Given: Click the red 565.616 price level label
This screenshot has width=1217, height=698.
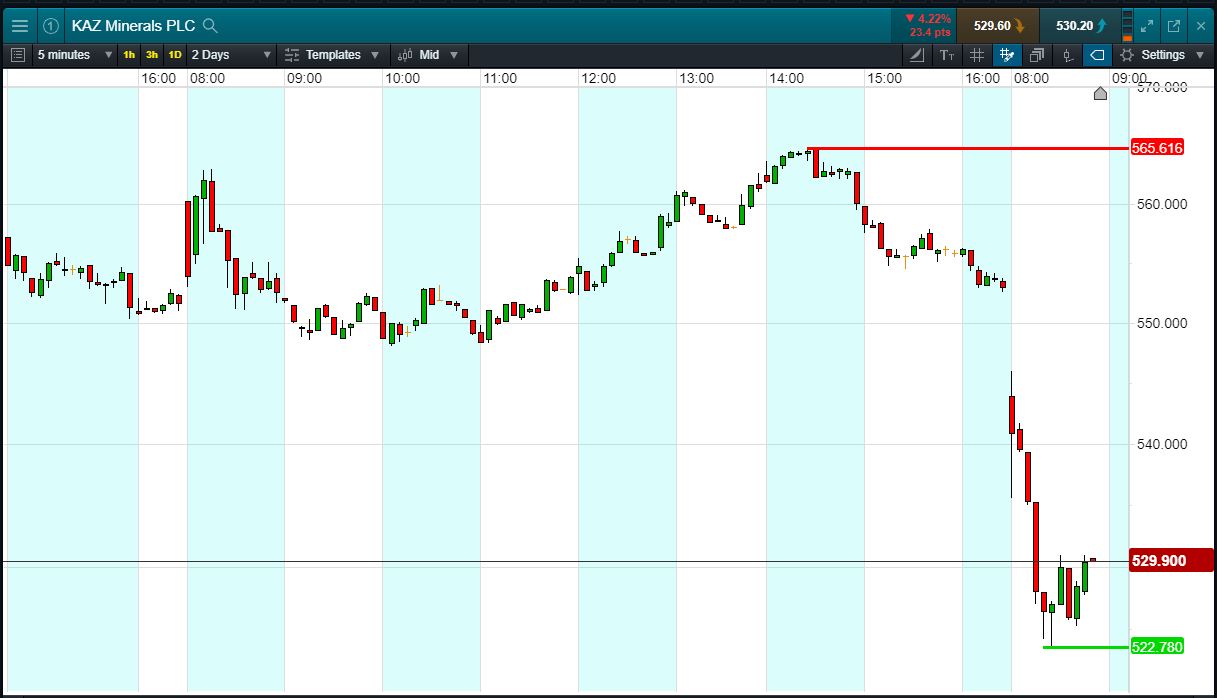Looking at the screenshot, I should coord(1157,148).
